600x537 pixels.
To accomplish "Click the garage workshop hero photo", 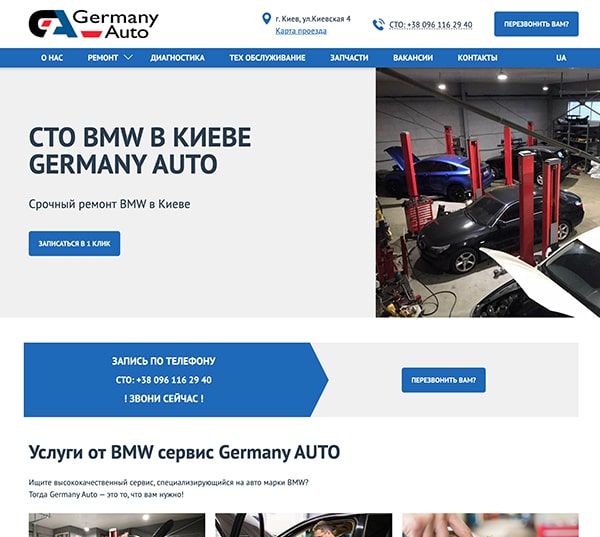I will (488, 193).
